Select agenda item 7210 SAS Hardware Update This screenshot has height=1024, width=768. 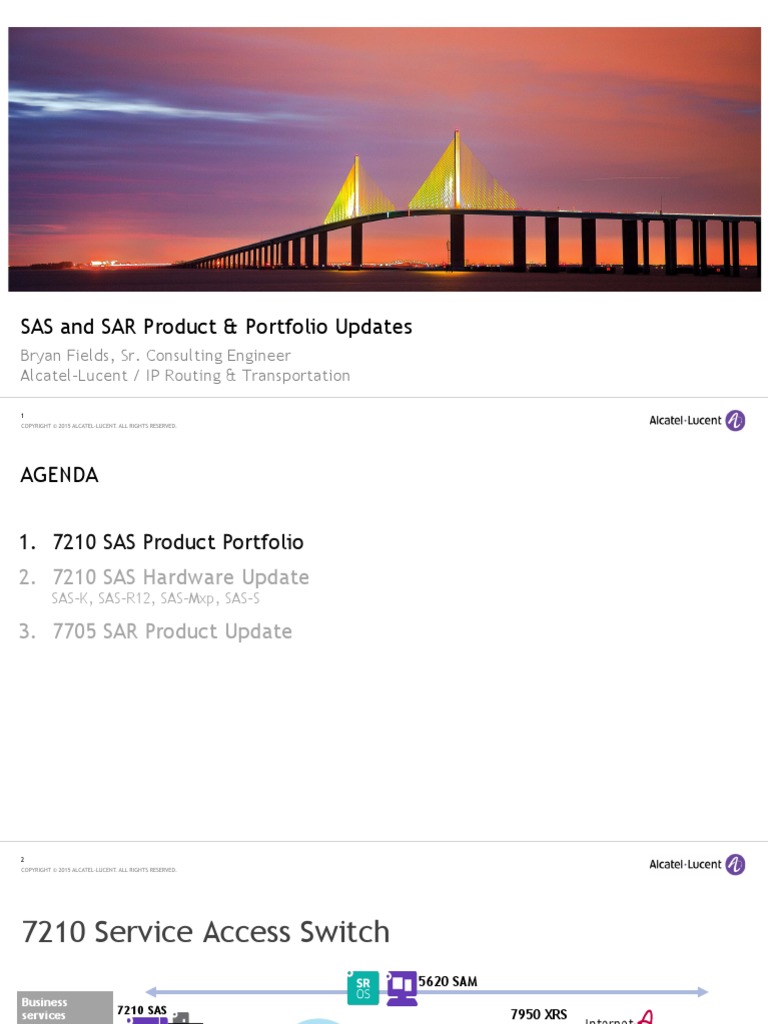180,577
